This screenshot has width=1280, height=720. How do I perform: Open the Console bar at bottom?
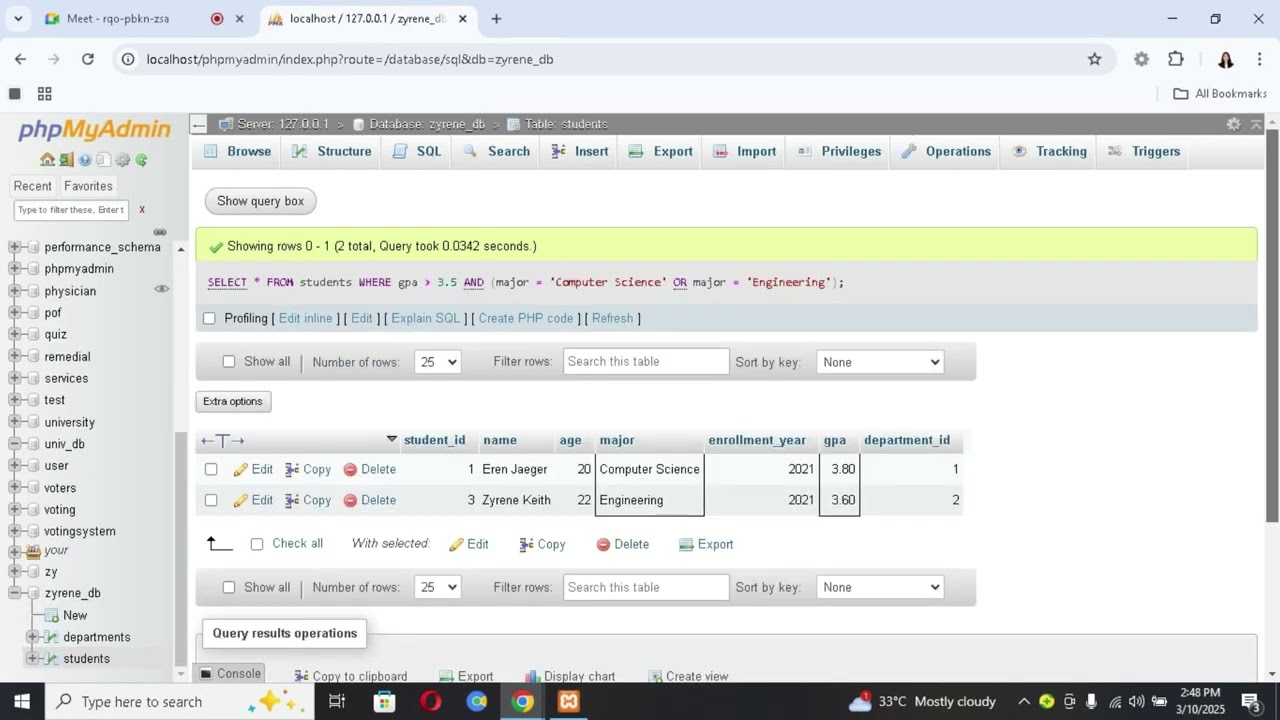point(230,674)
